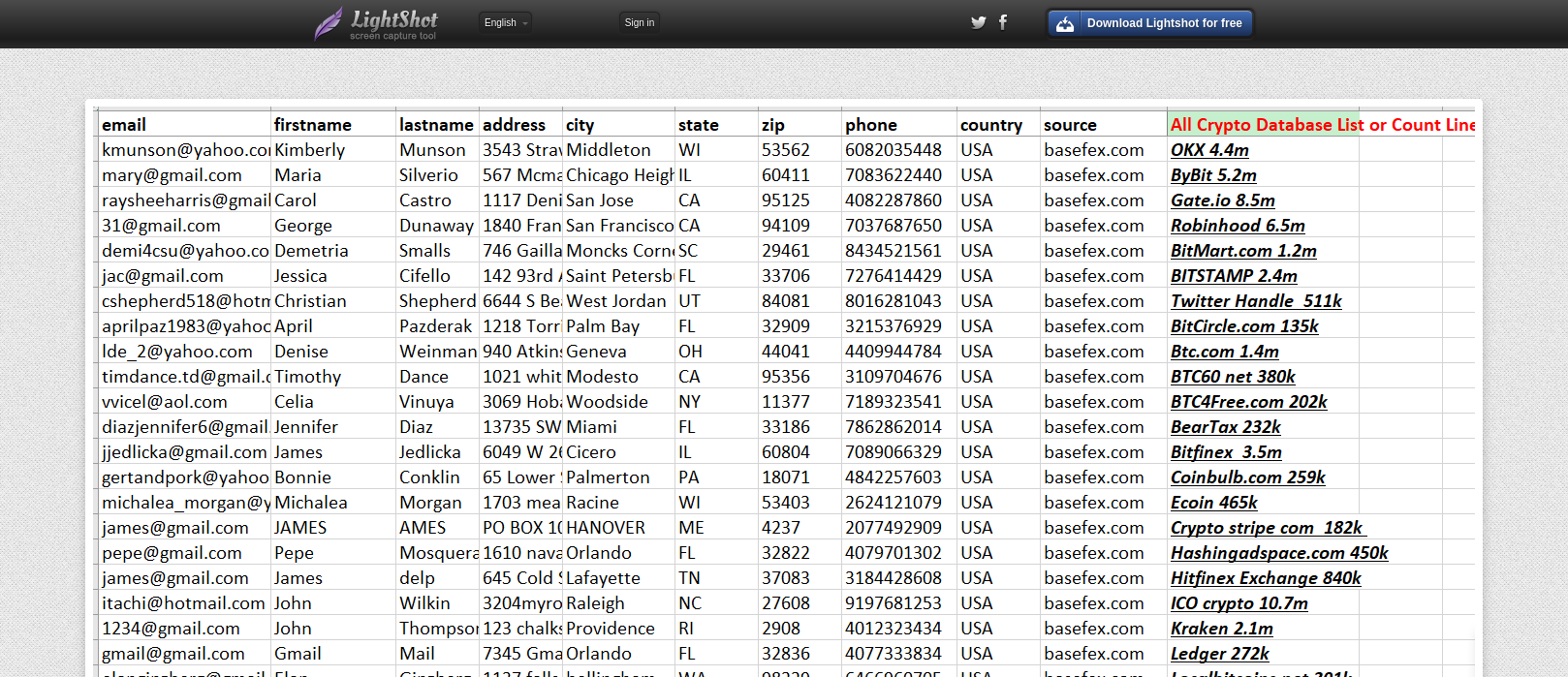The image size is (1568, 677).
Task: Click the 'Hashingadspace.com 450k' entry
Action: click(x=1279, y=553)
